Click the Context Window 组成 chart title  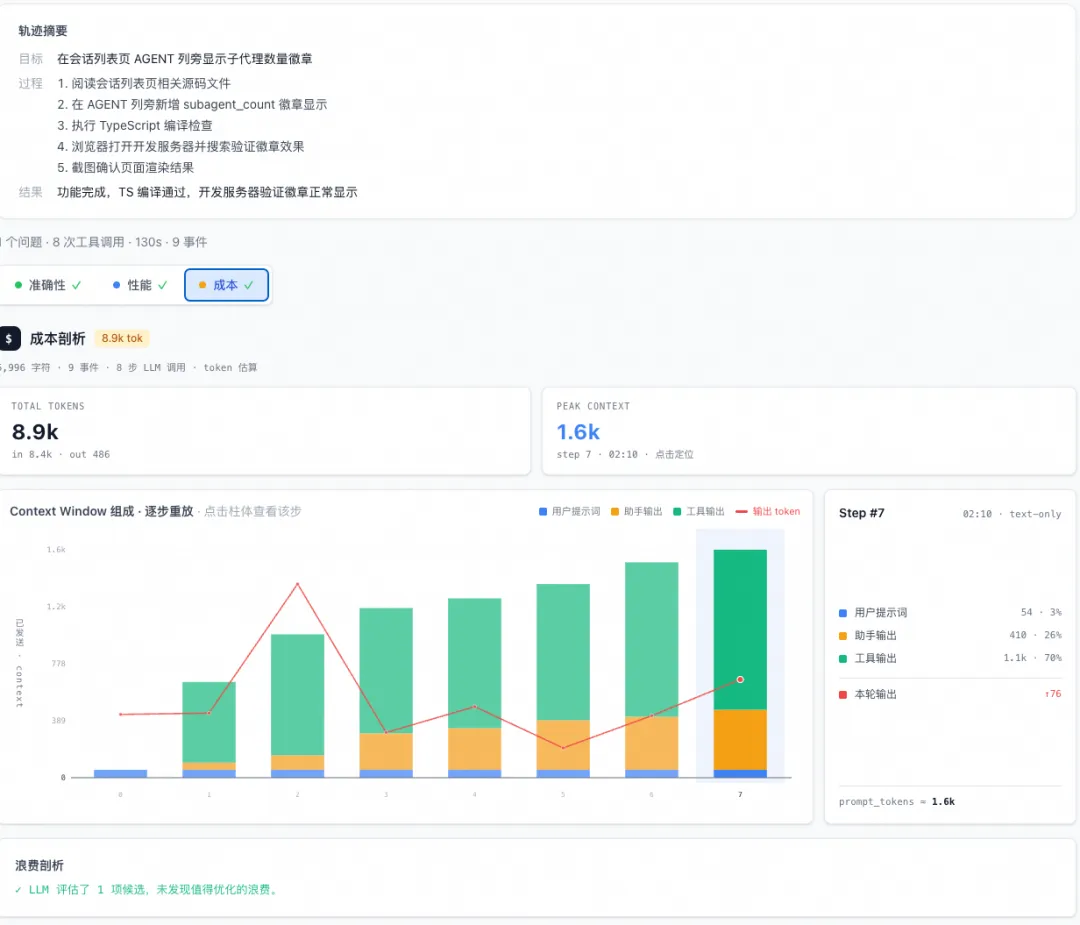click(x=101, y=512)
